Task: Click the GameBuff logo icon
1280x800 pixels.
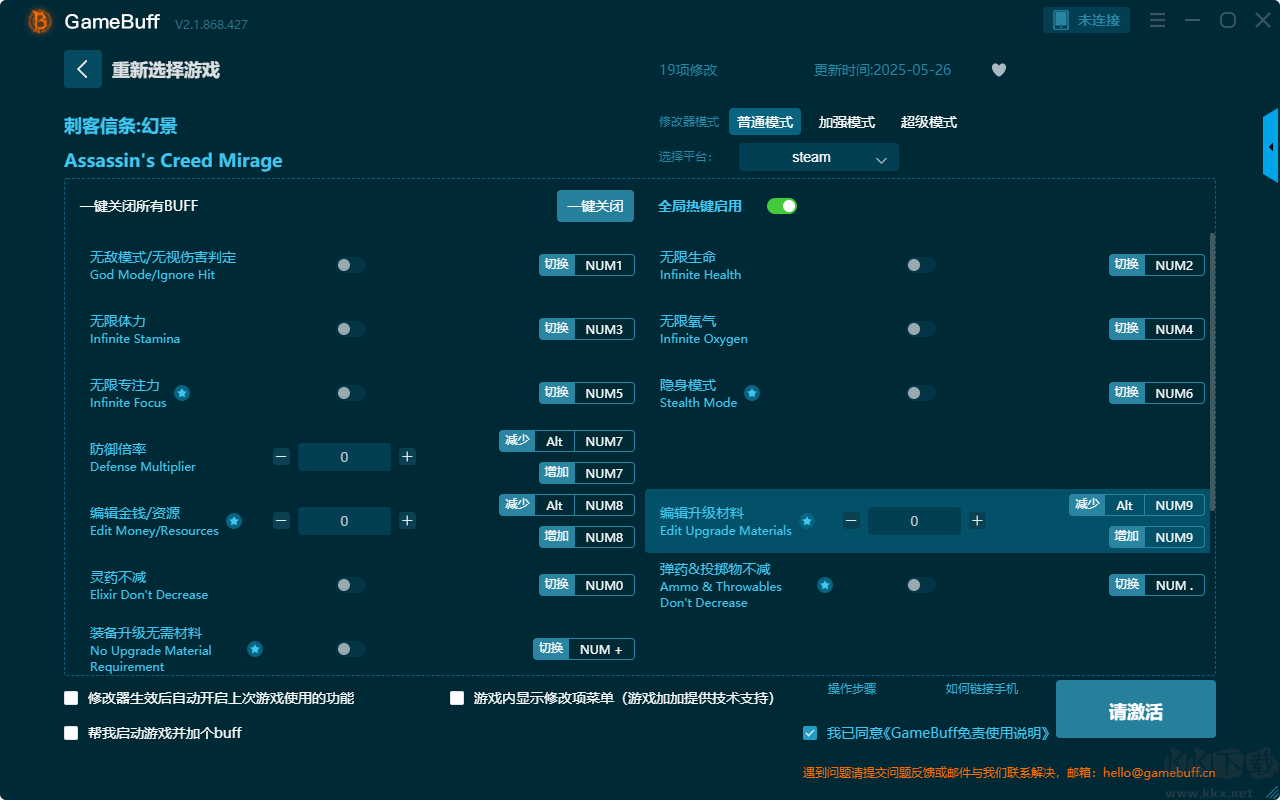Action: pyautogui.click(x=40, y=21)
